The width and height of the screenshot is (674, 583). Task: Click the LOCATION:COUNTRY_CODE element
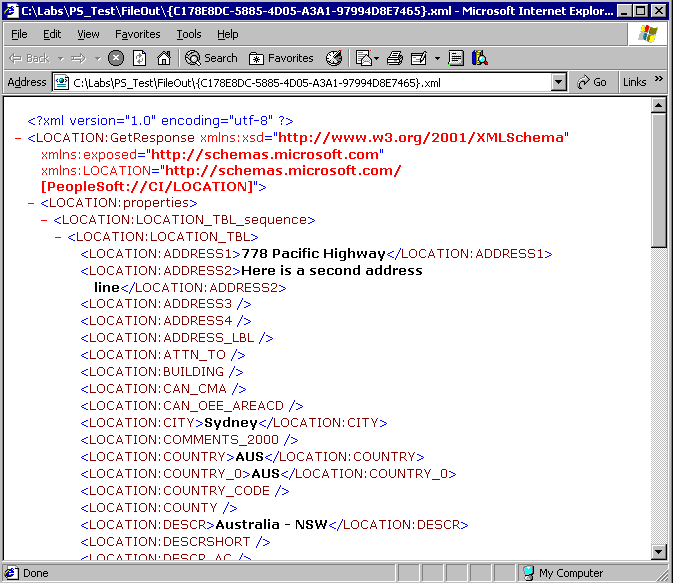pyautogui.click(x=185, y=491)
